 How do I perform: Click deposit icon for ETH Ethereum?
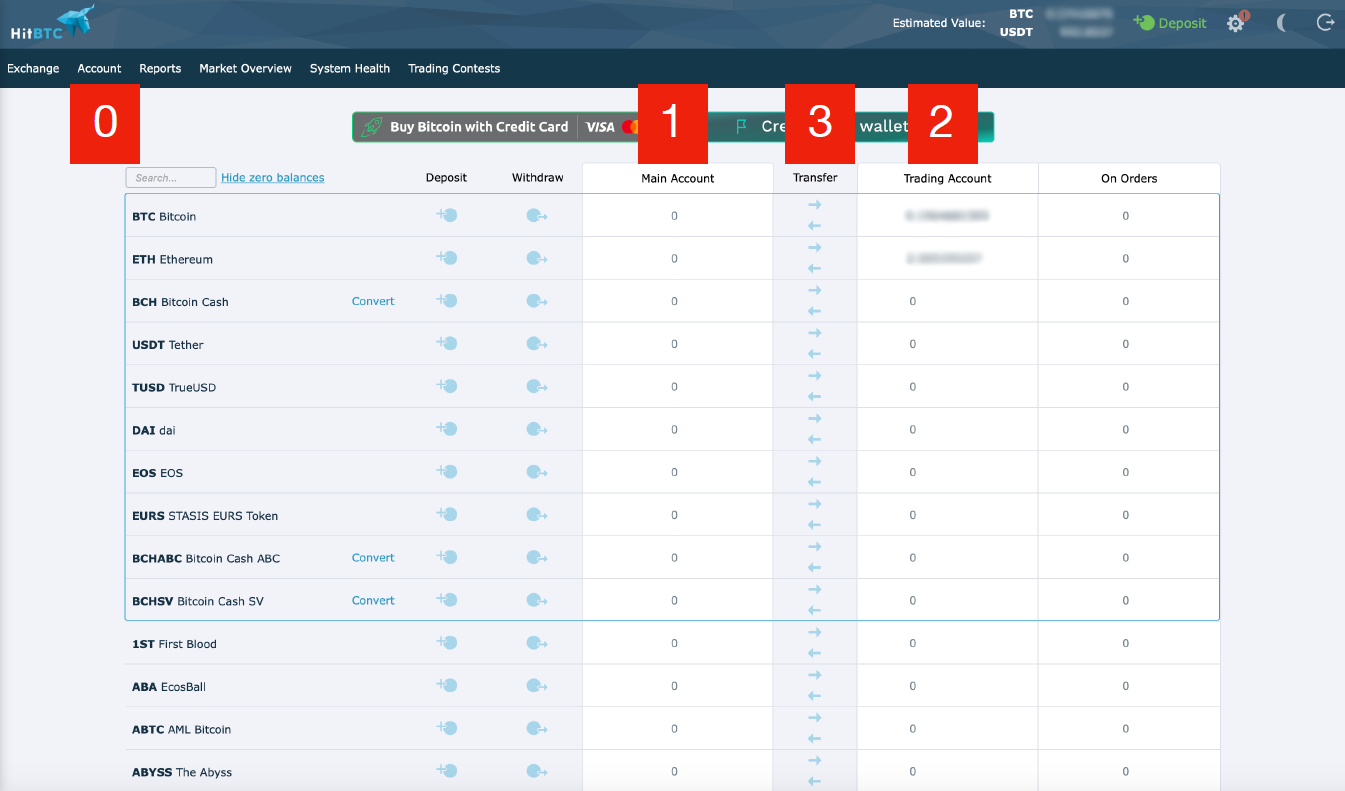(x=447, y=258)
